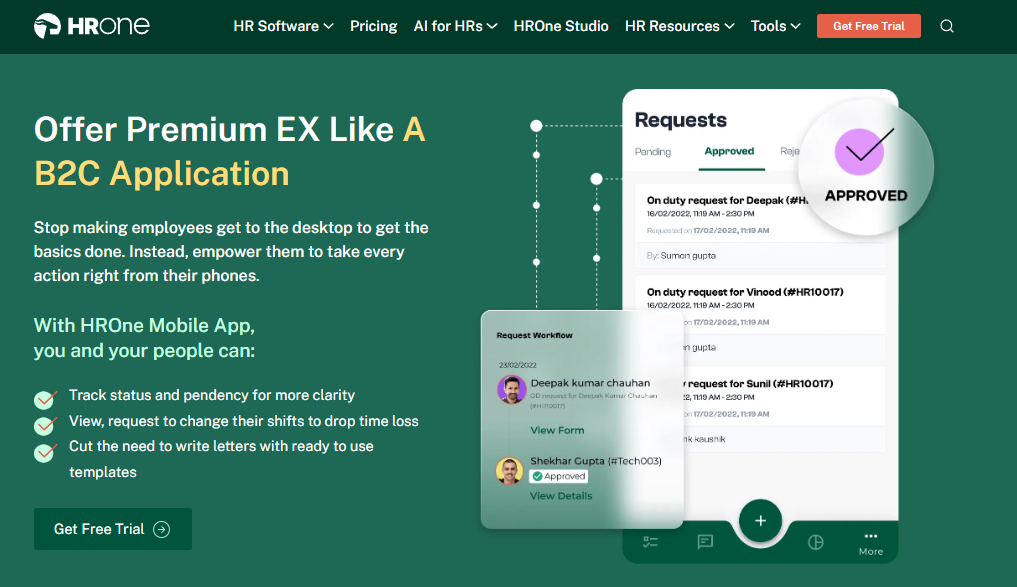Image resolution: width=1017 pixels, height=587 pixels.
Task: Open the pie chart icon in phone bar
Action: pos(816,542)
